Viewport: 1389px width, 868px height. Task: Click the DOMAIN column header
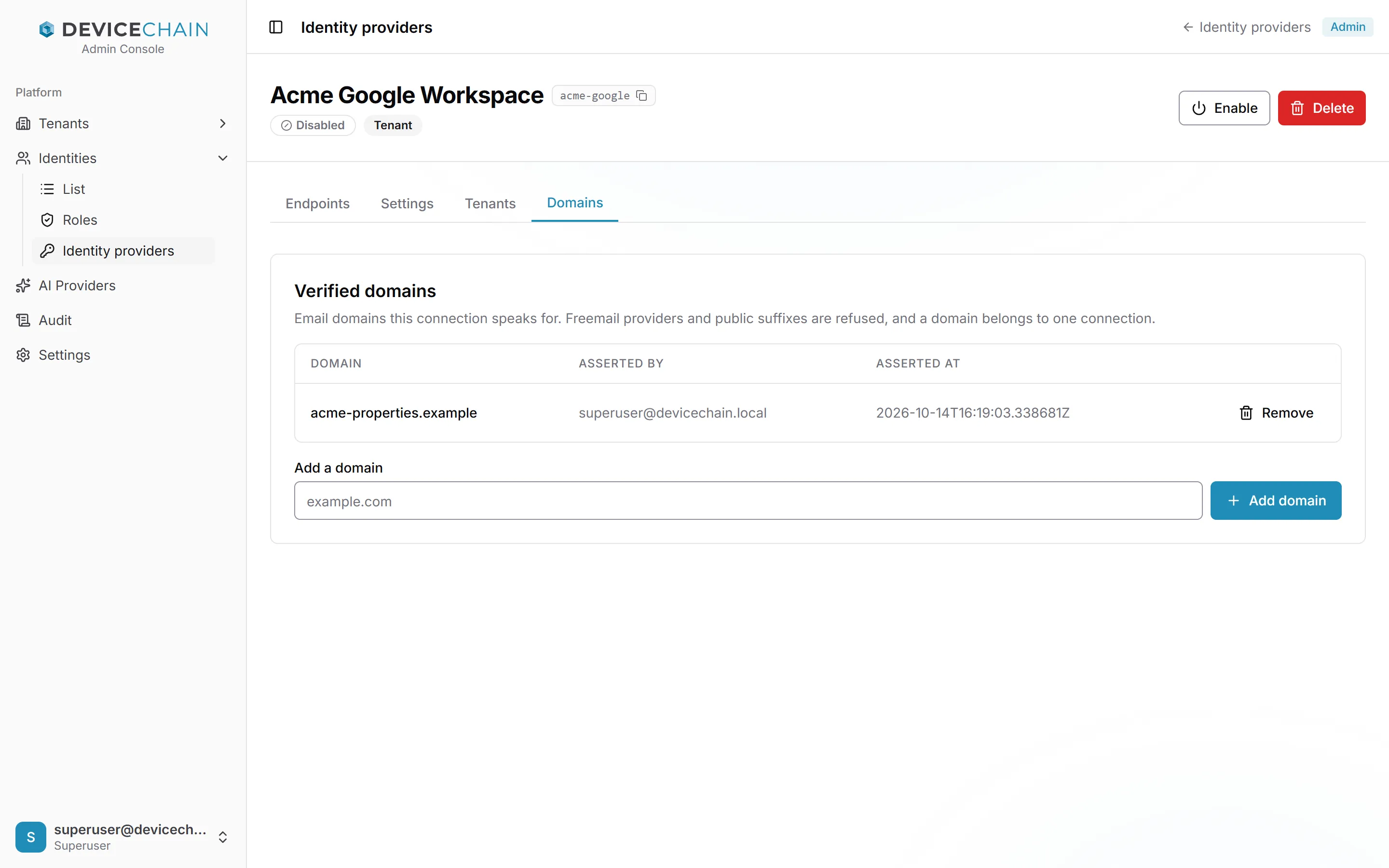(336, 364)
